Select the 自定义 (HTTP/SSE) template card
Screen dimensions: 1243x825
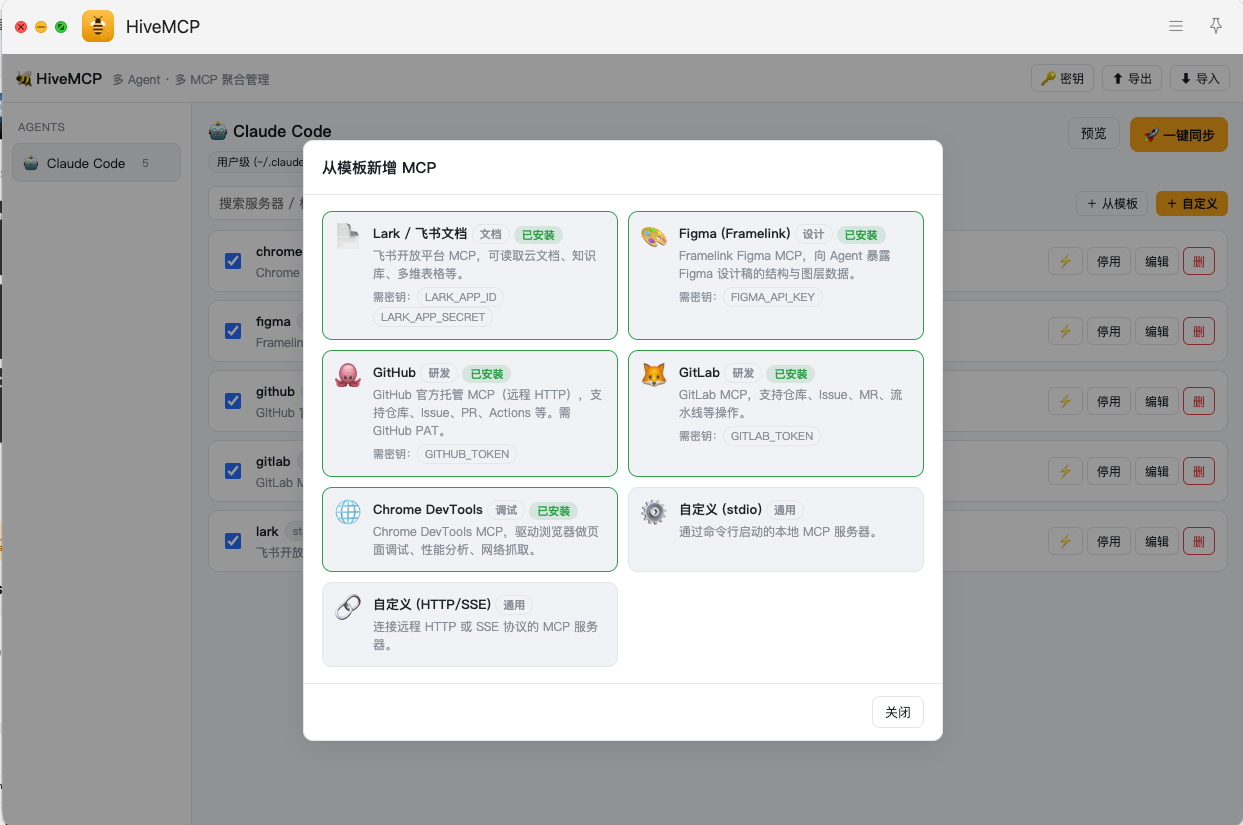470,624
